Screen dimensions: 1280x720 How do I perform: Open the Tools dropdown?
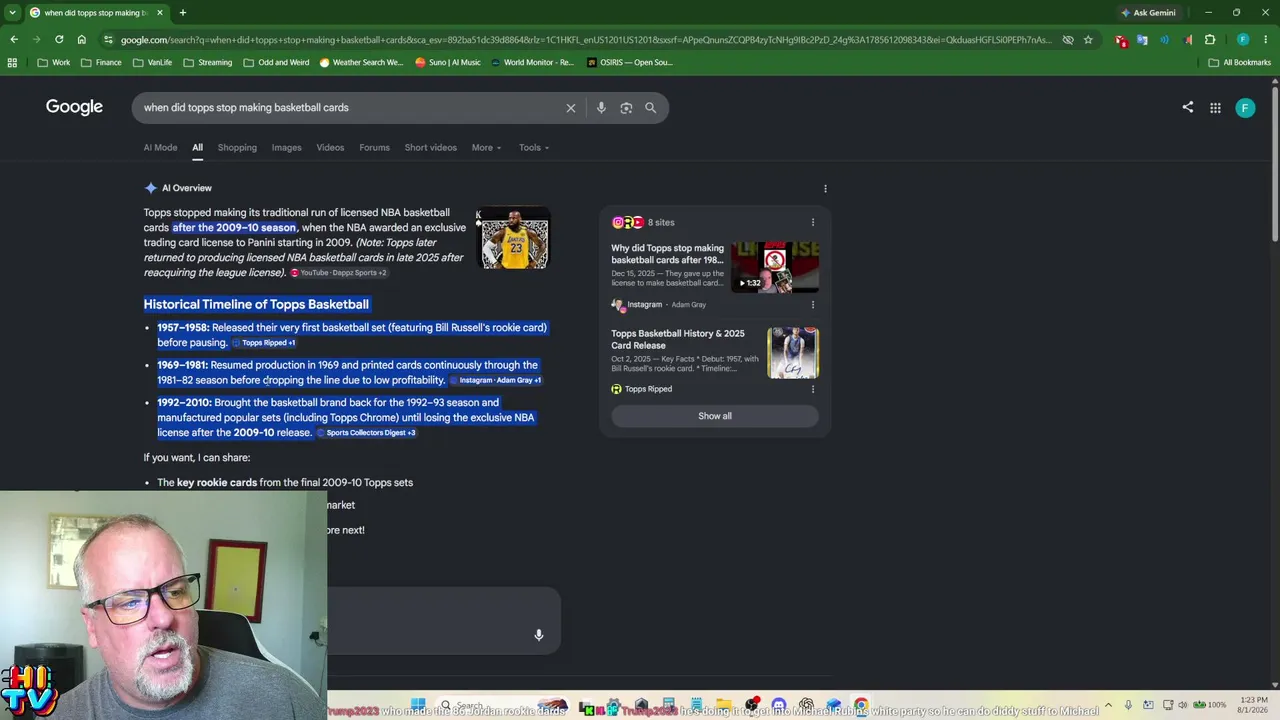pos(534,148)
